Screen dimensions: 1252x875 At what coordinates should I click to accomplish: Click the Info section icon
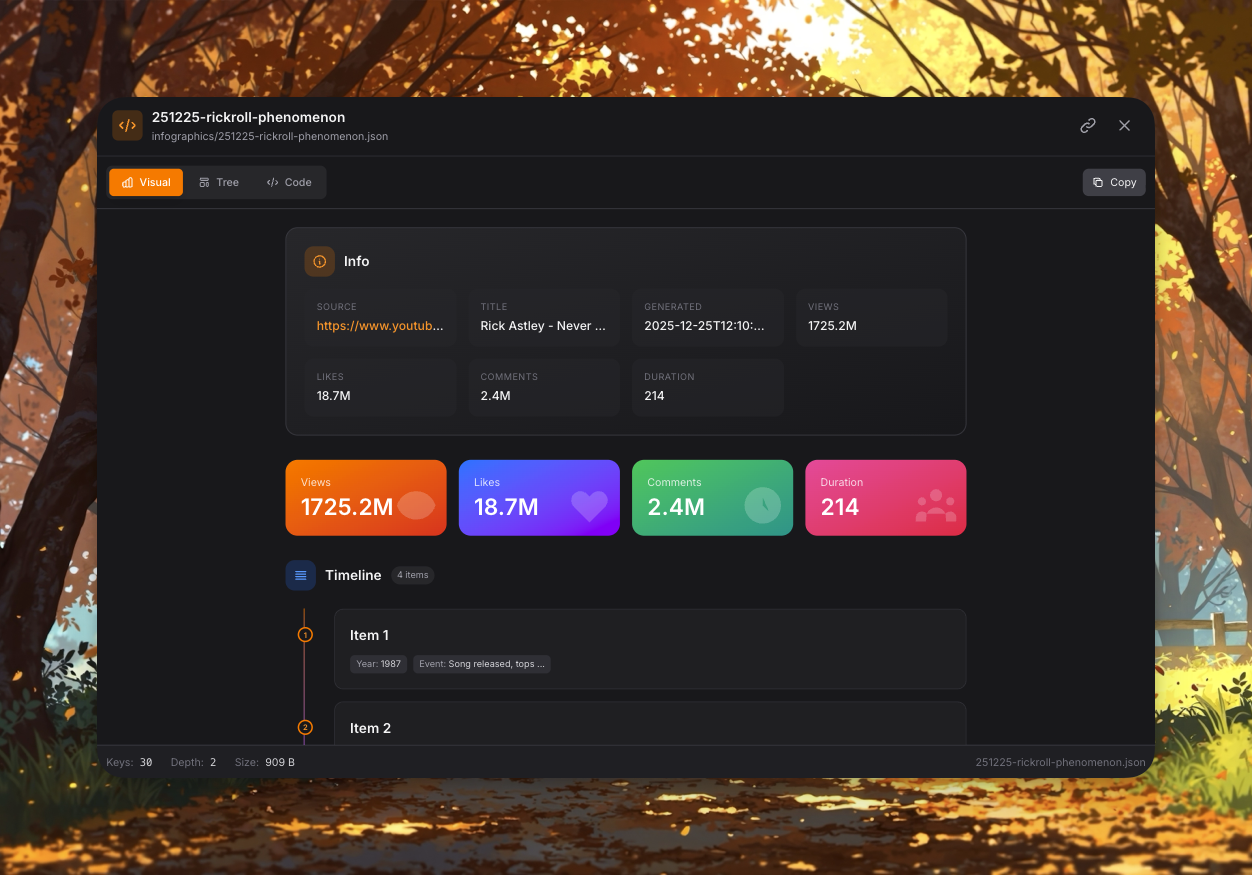[x=320, y=261]
